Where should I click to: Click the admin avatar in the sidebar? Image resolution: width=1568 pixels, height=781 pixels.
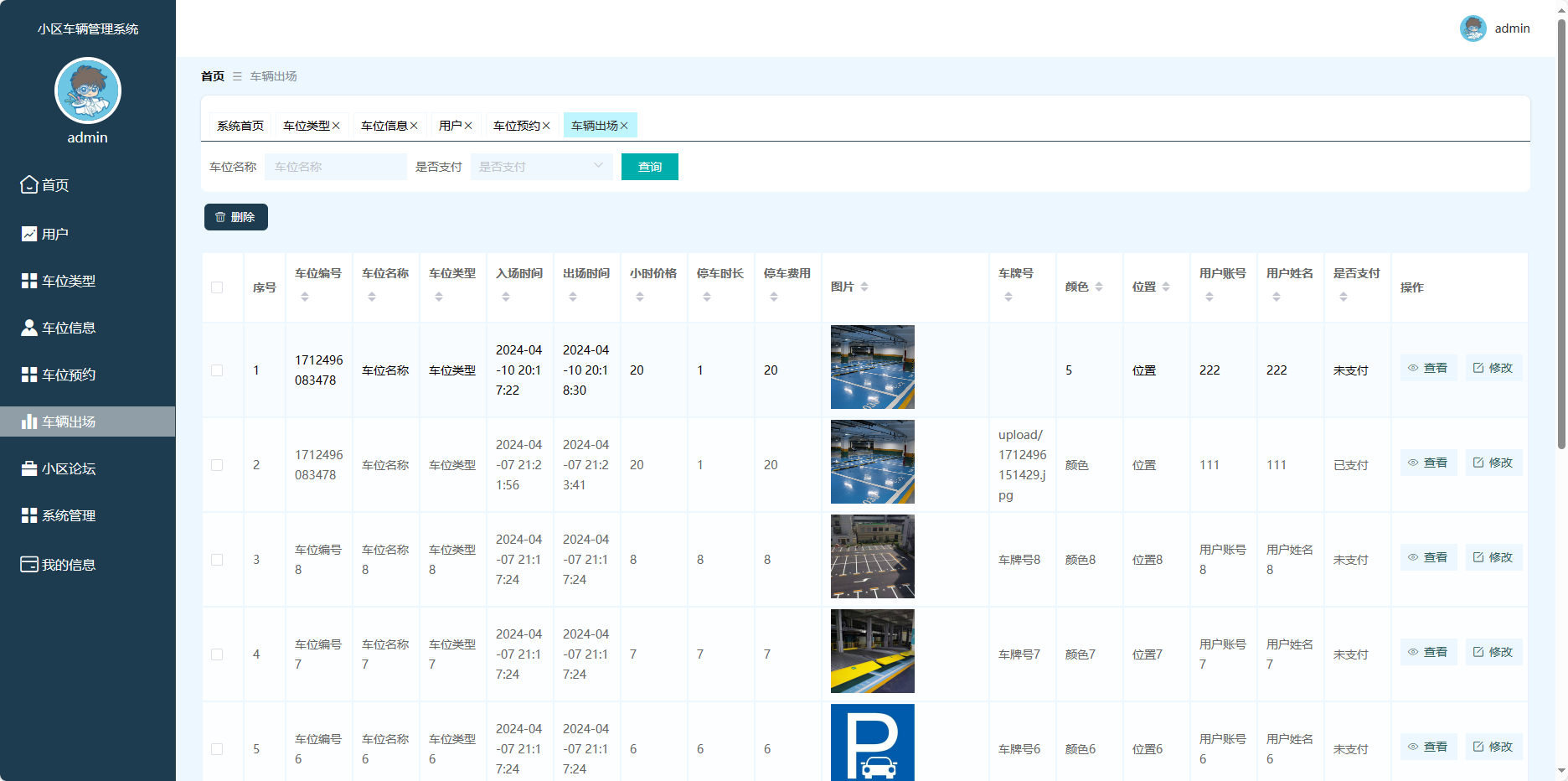point(88,91)
